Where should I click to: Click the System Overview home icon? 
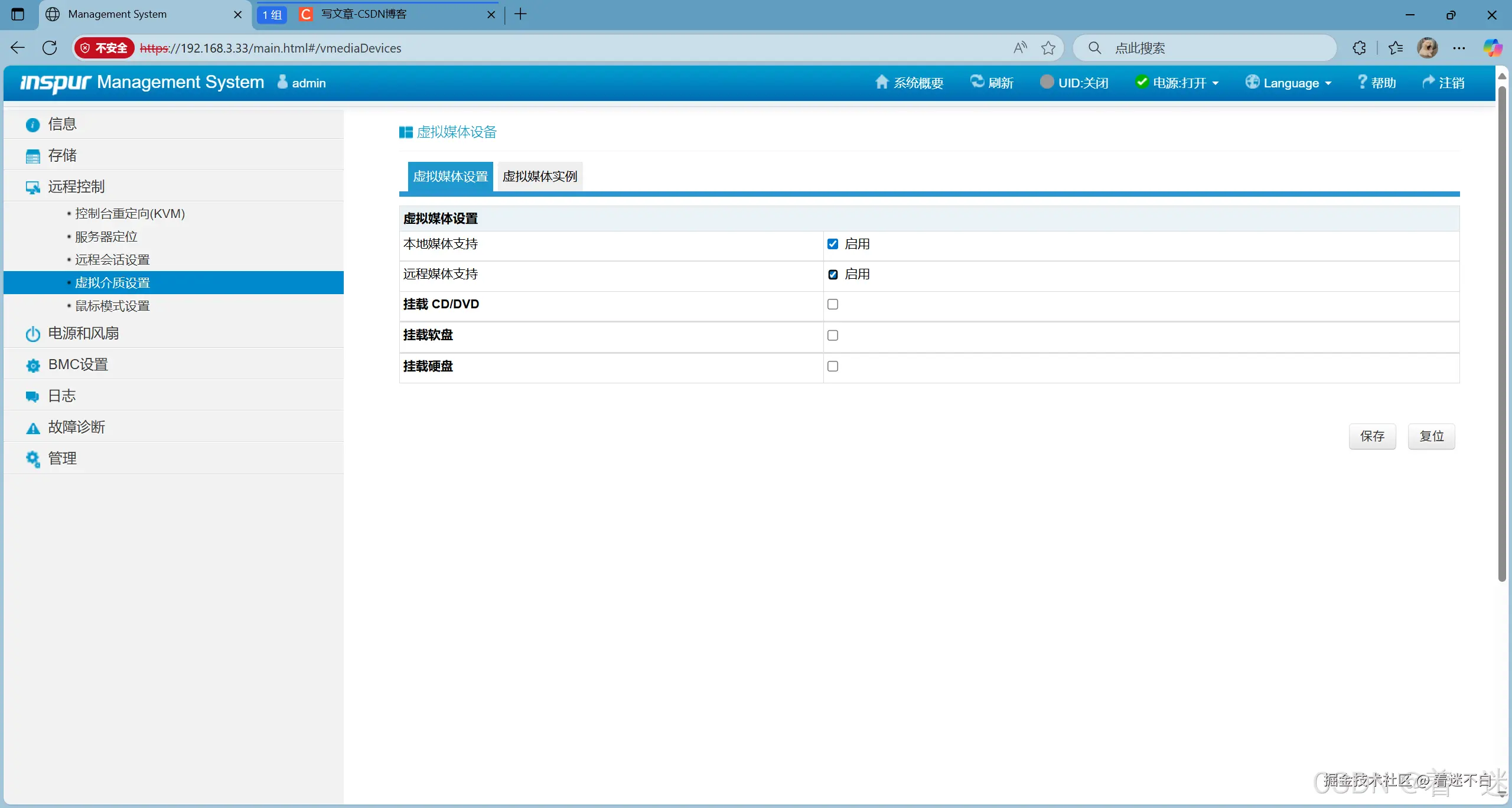pyautogui.click(x=881, y=82)
